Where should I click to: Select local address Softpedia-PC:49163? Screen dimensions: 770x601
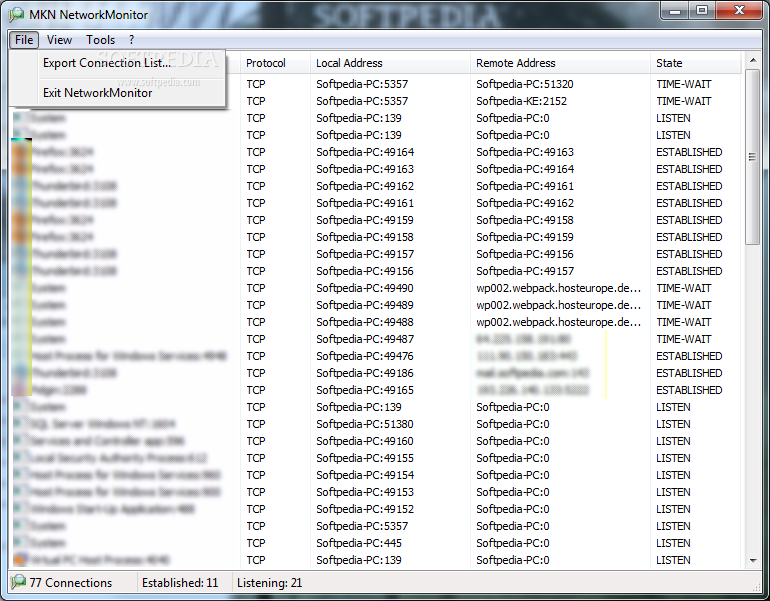(x=365, y=169)
